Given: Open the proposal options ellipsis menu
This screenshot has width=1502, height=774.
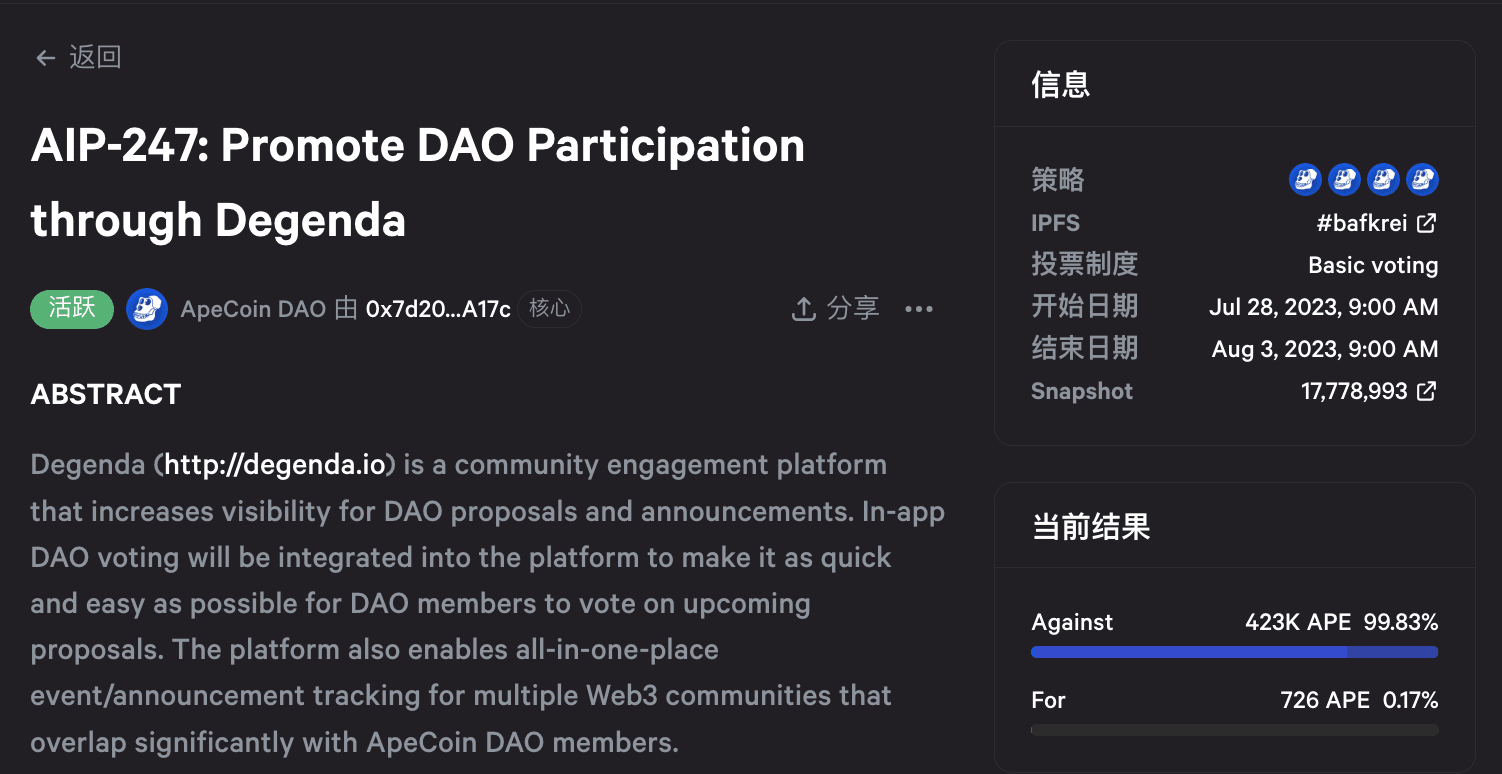Looking at the screenshot, I should 919,309.
